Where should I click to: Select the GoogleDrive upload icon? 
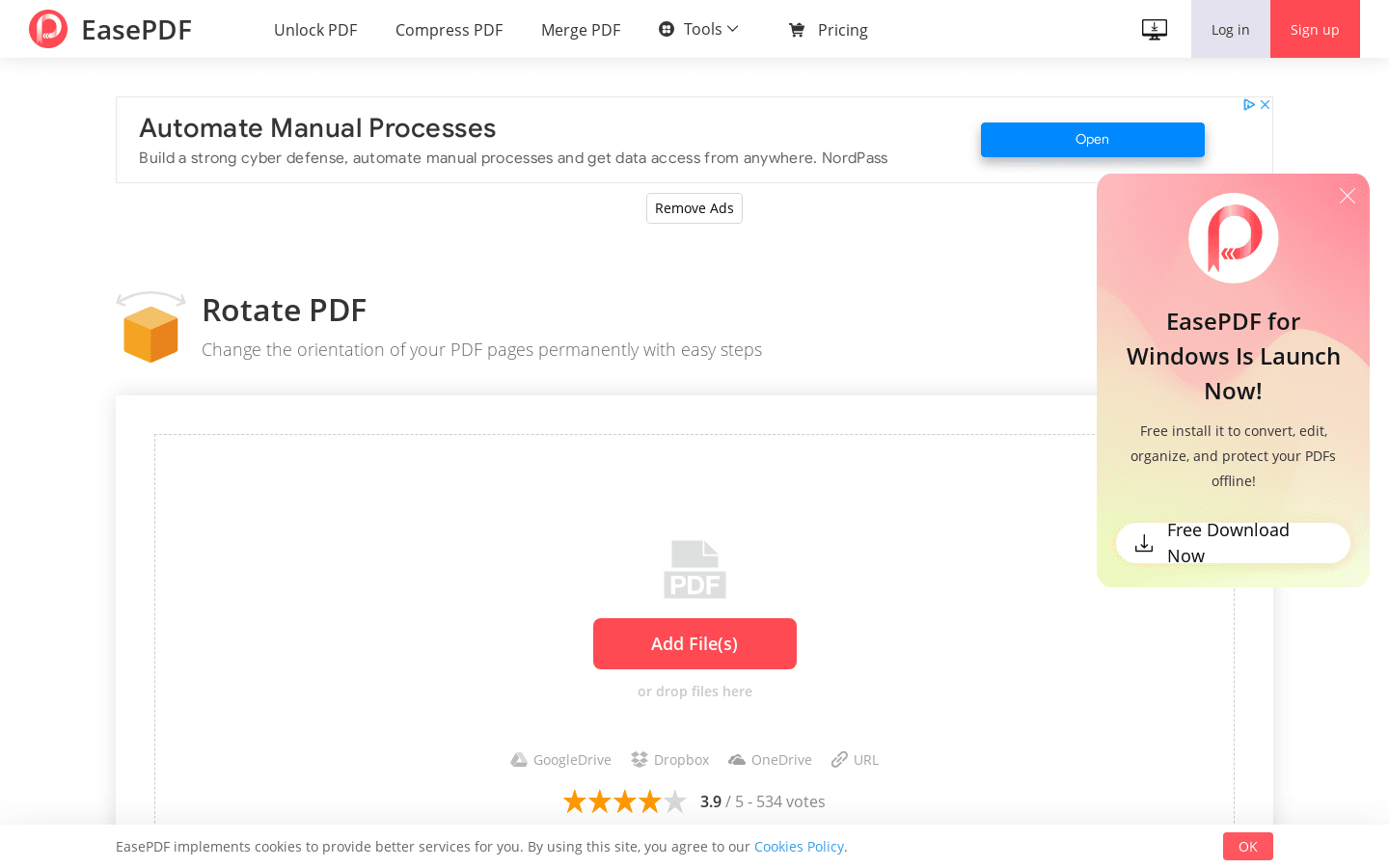pyautogui.click(x=519, y=759)
